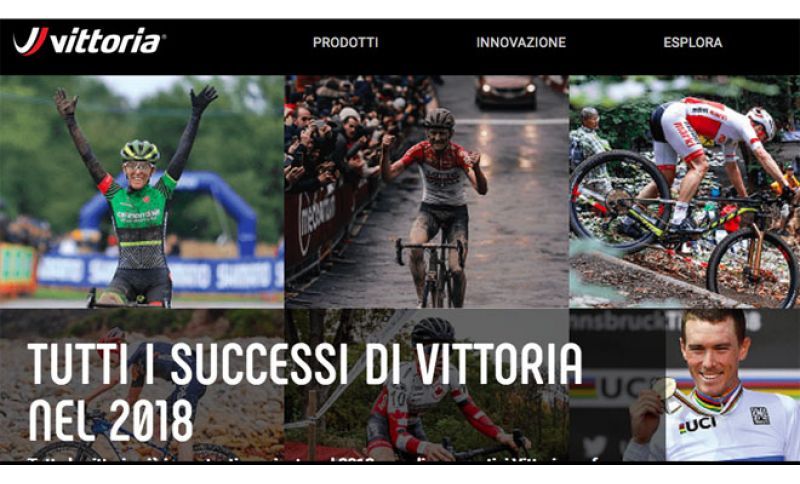Viewport: 800px width, 484px height.
Task: Click the gold medal held by the champion
Action: (x=664, y=389)
